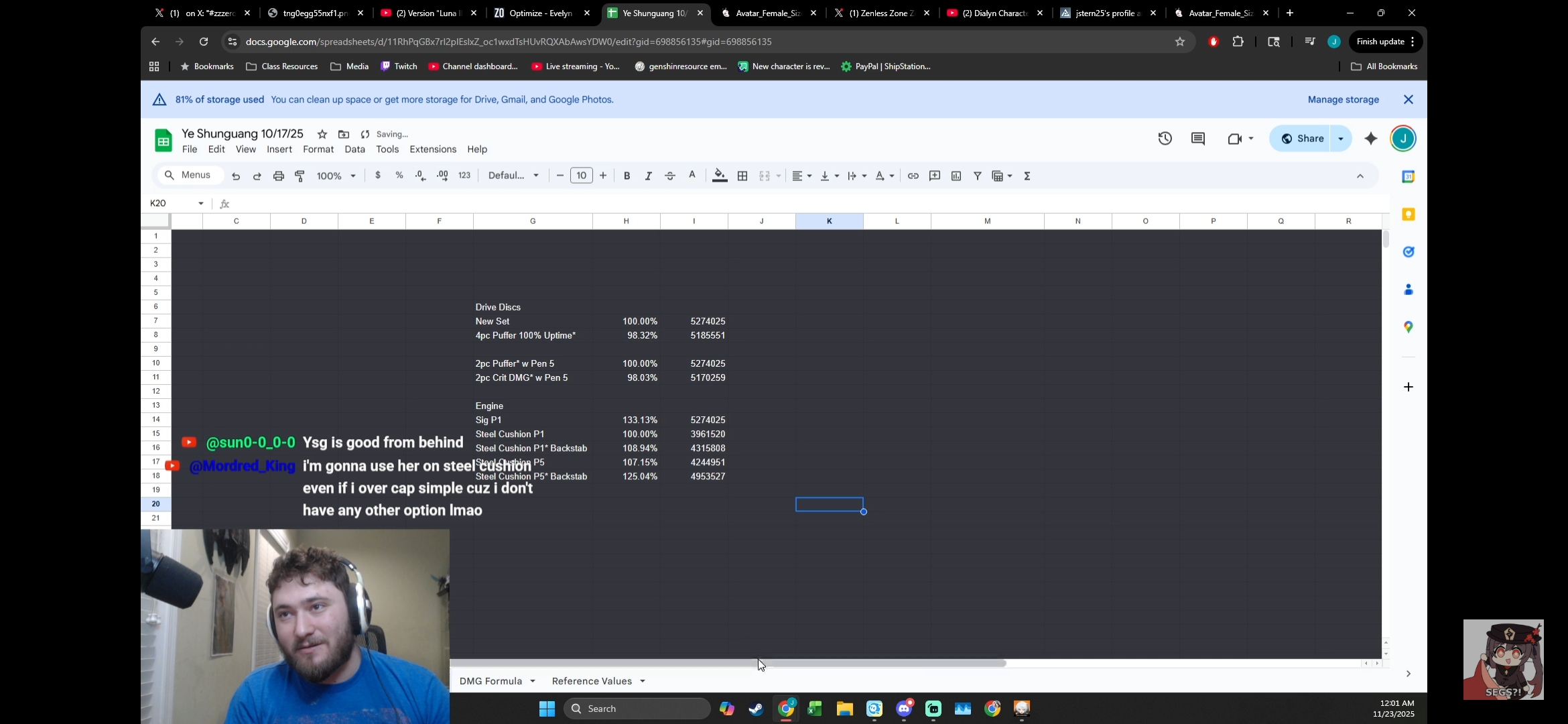Switch to the Reference Values sheet tab
The width and height of the screenshot is (1568, 724).
click(x=592, y=681)
